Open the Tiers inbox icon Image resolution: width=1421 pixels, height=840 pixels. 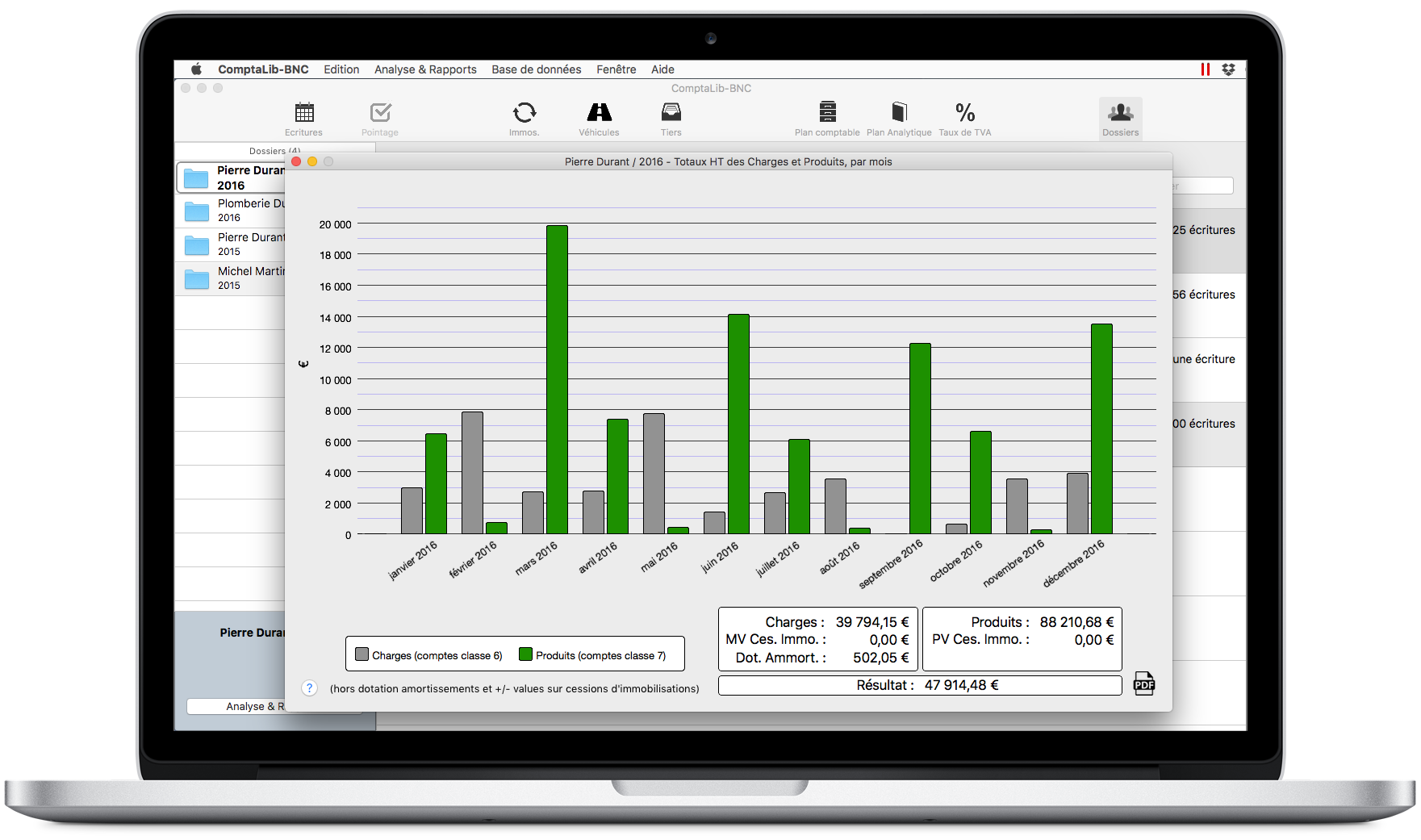point(671,112)
